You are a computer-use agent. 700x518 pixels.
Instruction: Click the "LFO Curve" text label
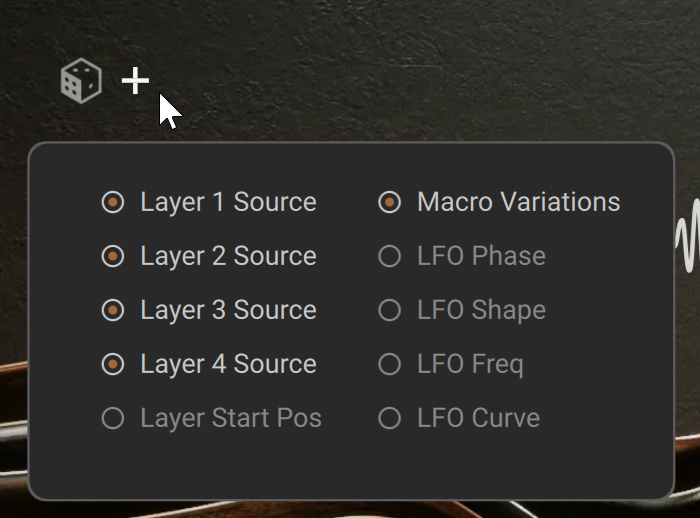(x=478, y=418)
